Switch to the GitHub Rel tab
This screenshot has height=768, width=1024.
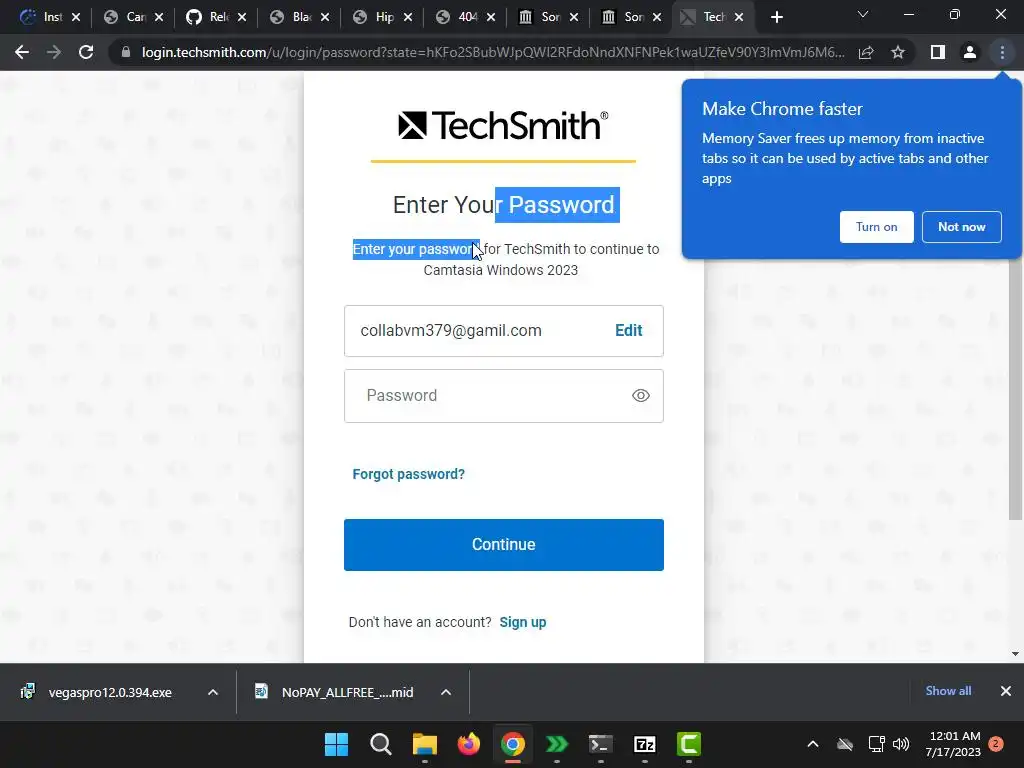209,17
